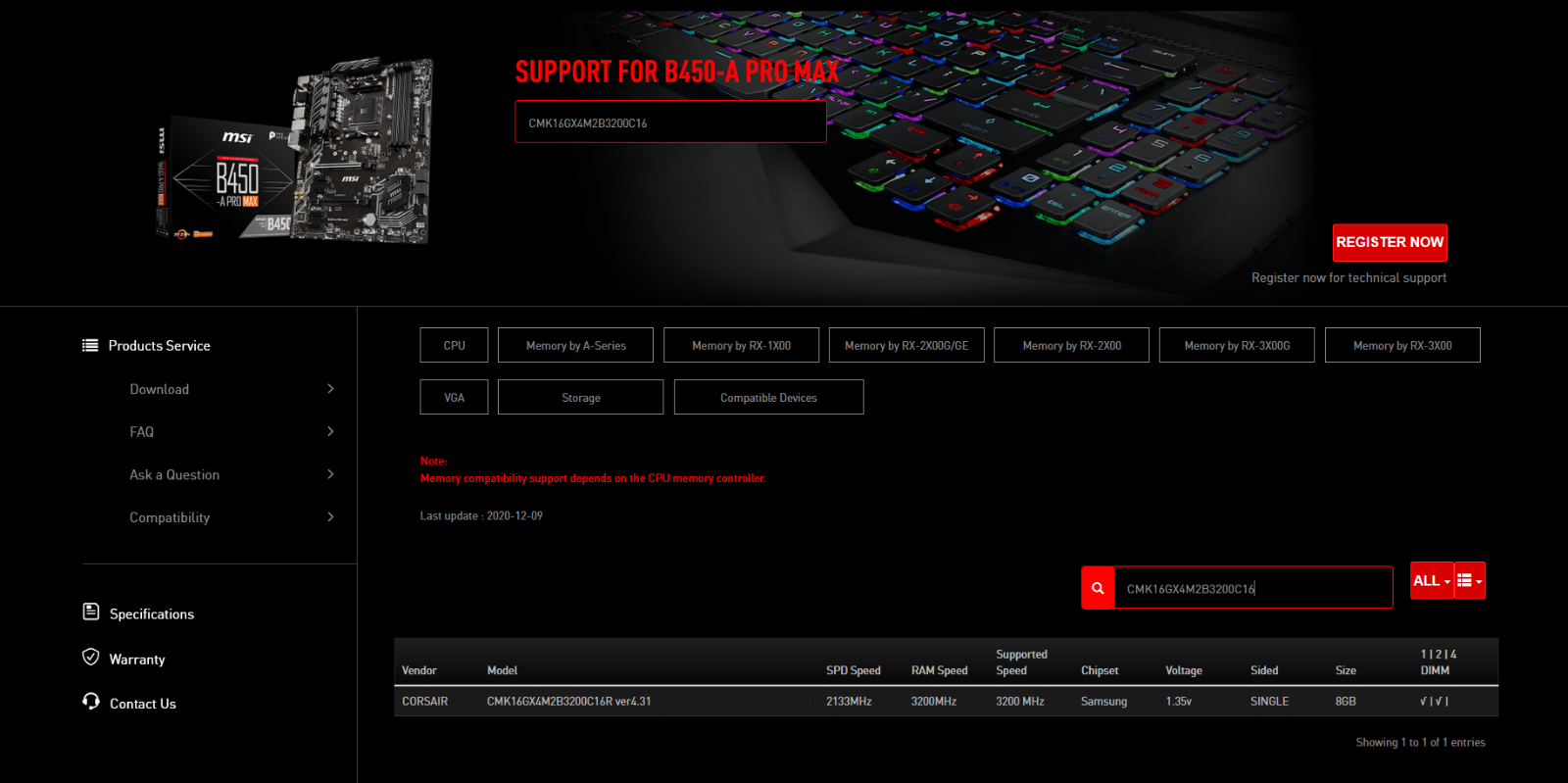This screenshot has width=1568, height=783.
Task: Switch to the VGA tab
Action: coord(454,397)
